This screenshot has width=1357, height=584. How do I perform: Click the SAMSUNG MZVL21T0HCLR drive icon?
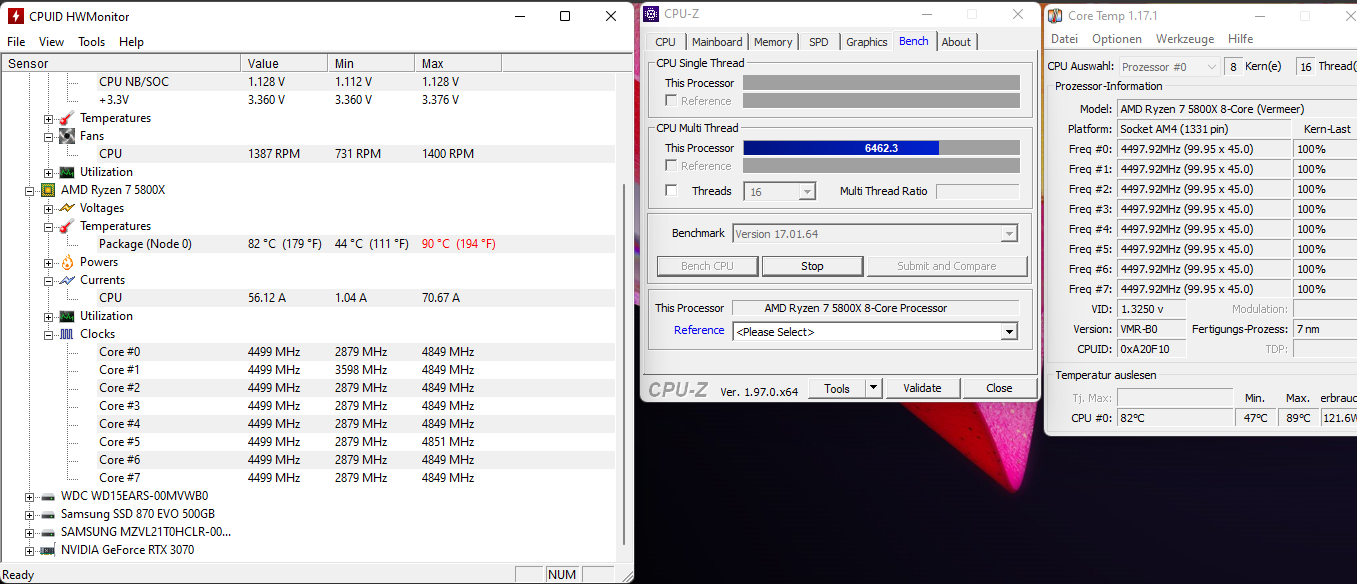pos(47,532)
